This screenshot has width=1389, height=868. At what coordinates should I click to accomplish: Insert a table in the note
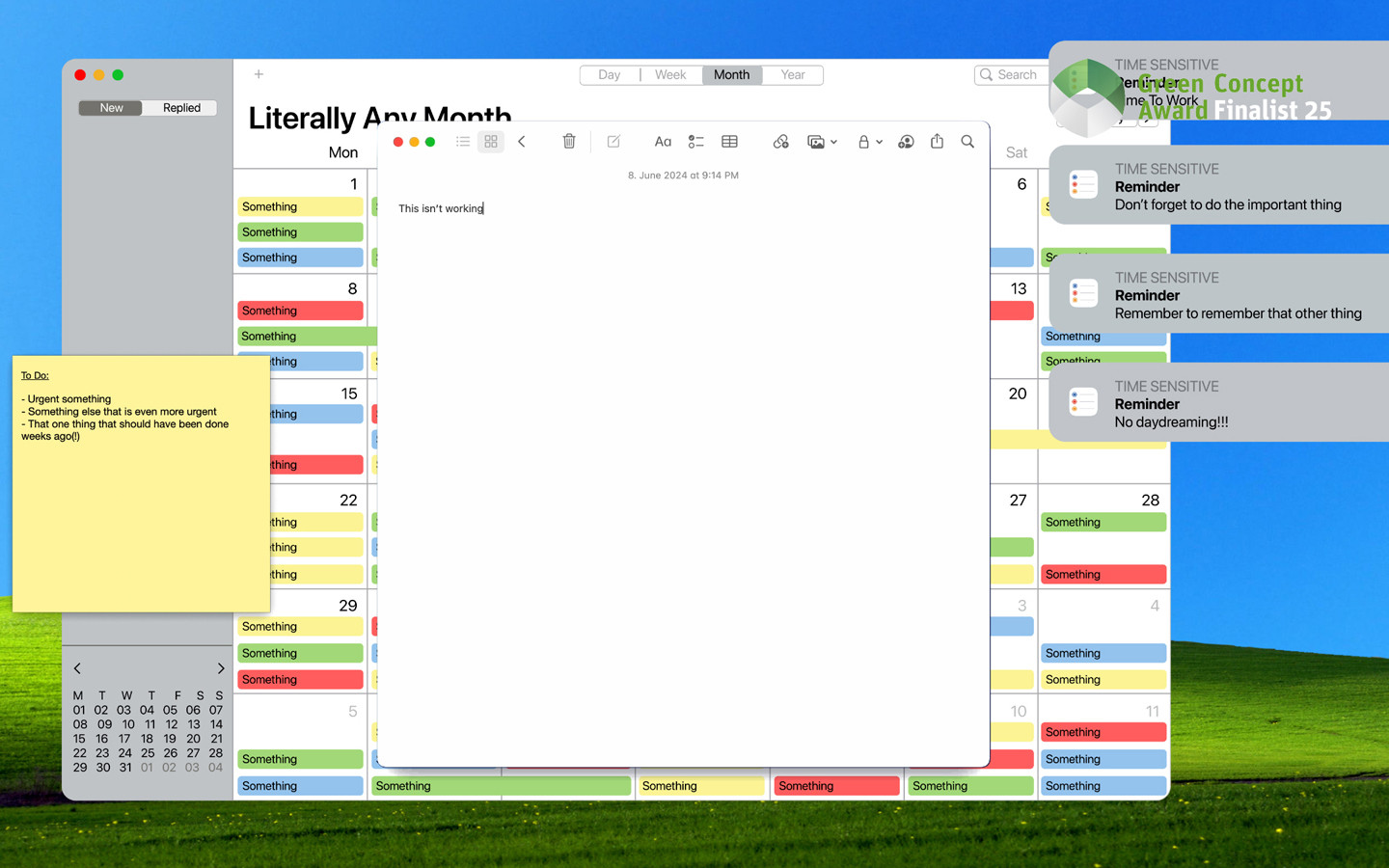tap(729, 142)
